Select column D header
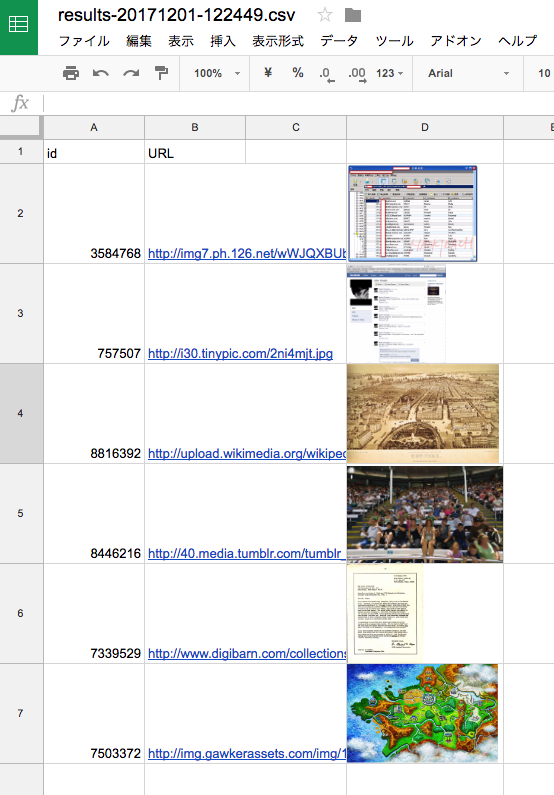The width and height of the screenshot is (554, 795). (425, 128)
